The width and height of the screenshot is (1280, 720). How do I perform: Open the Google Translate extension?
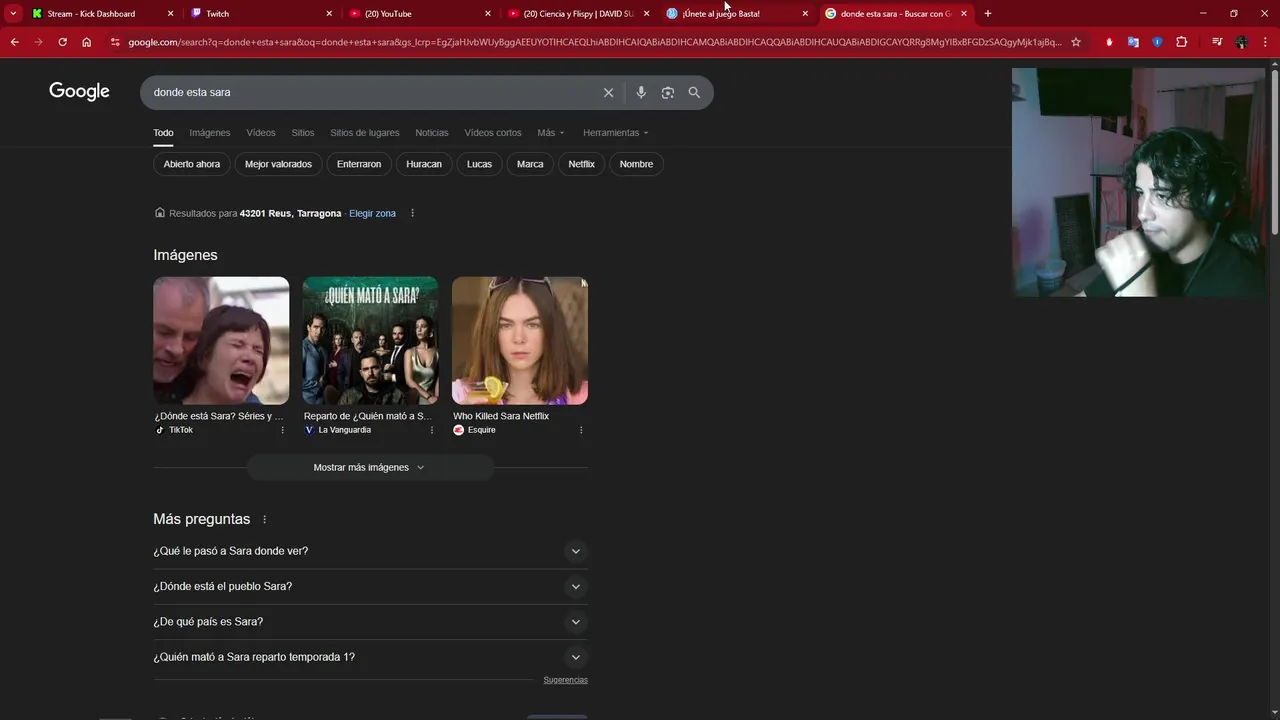(1133, 42)
